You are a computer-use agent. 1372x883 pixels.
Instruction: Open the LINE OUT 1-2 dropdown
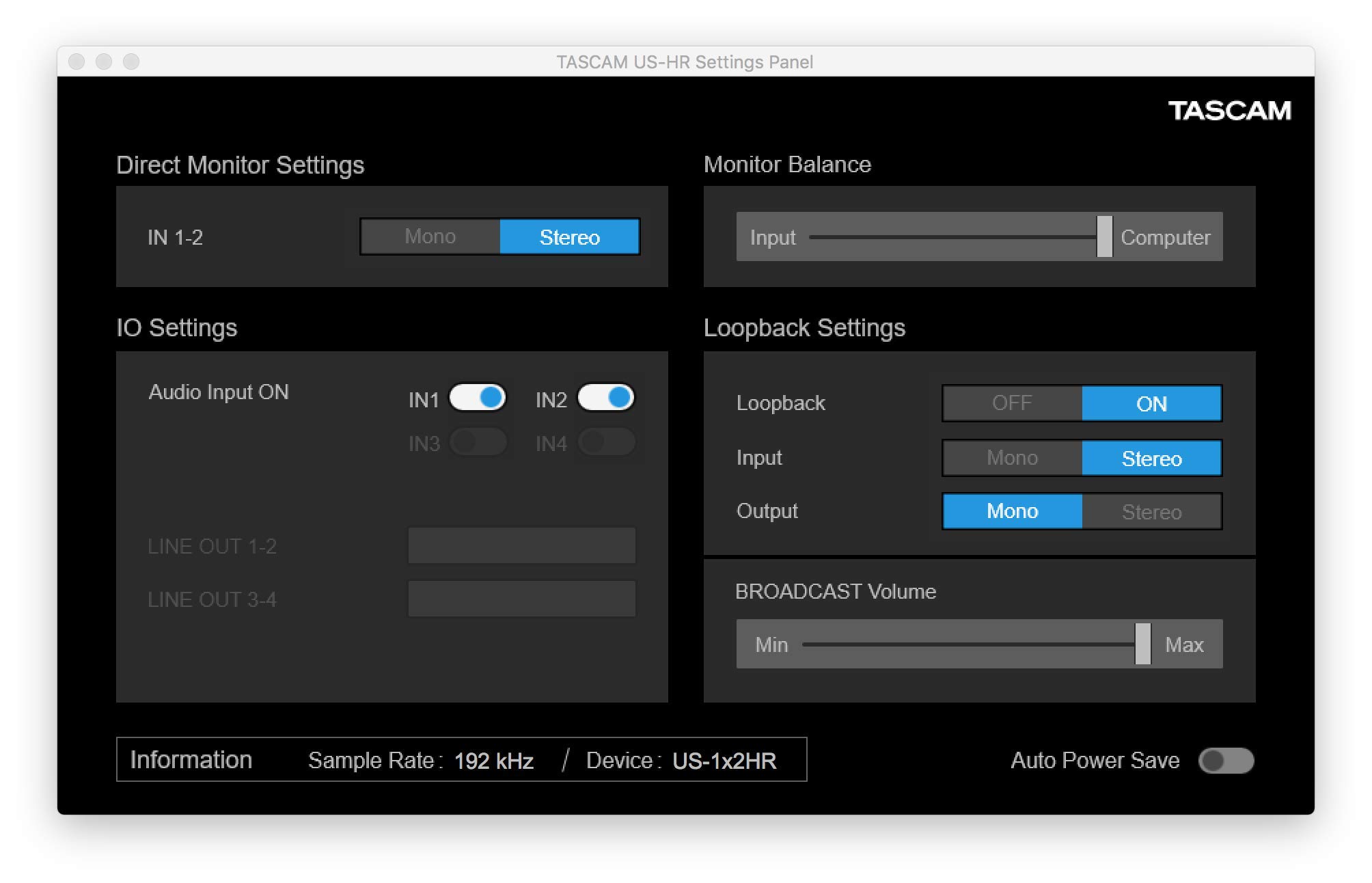pos(521,545)
